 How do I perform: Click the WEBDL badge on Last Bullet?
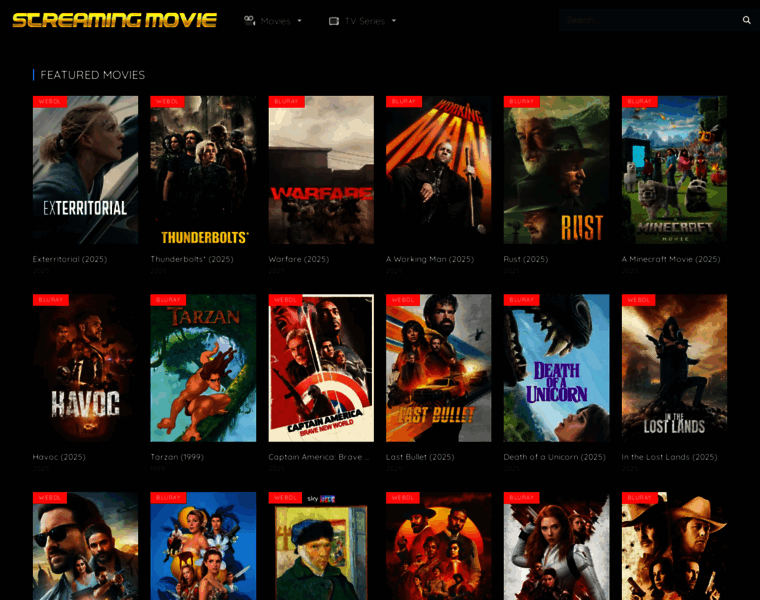tap(403, 300)
